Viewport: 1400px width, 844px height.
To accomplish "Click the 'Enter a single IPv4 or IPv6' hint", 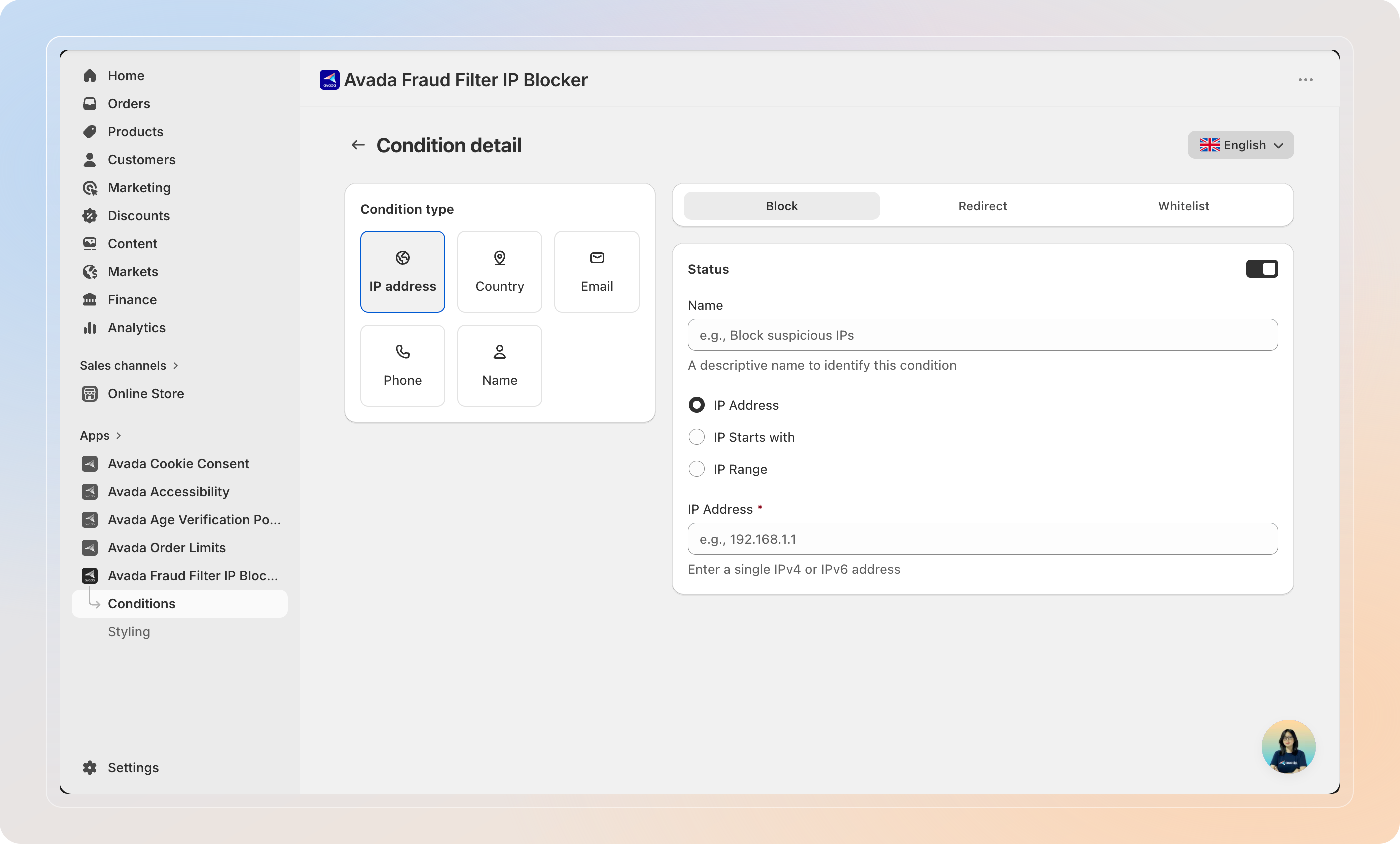I will (794, 569).
